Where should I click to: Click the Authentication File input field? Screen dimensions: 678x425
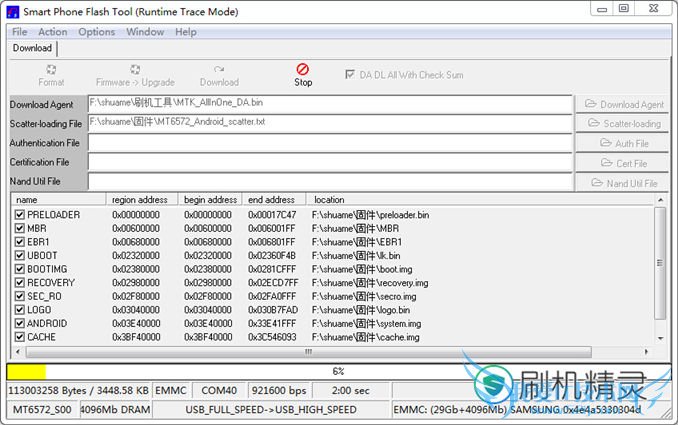(330, 143)
